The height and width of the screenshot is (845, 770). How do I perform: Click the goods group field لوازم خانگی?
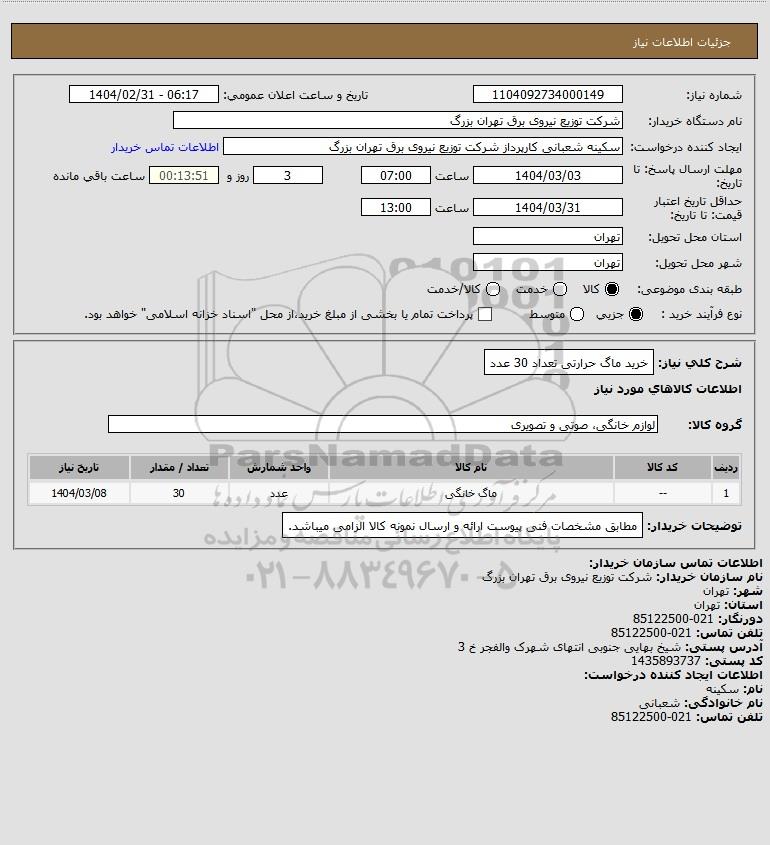(383, 425)
